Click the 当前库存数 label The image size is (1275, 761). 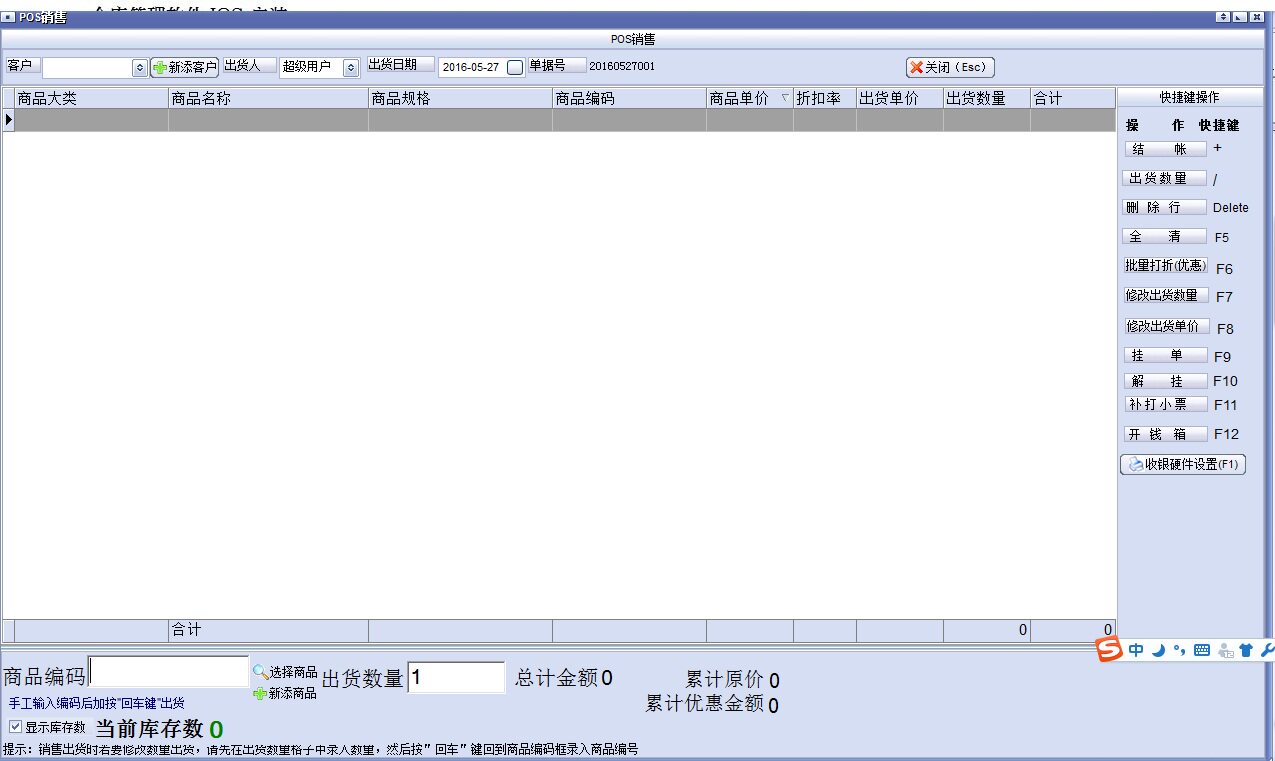pos(149,728)
